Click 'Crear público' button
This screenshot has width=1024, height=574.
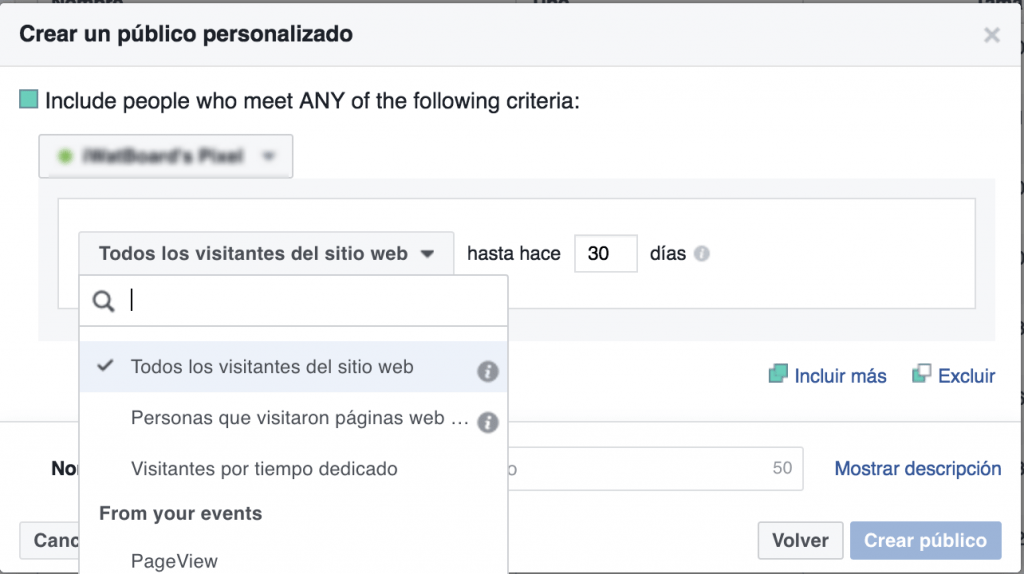coord(925,540)
